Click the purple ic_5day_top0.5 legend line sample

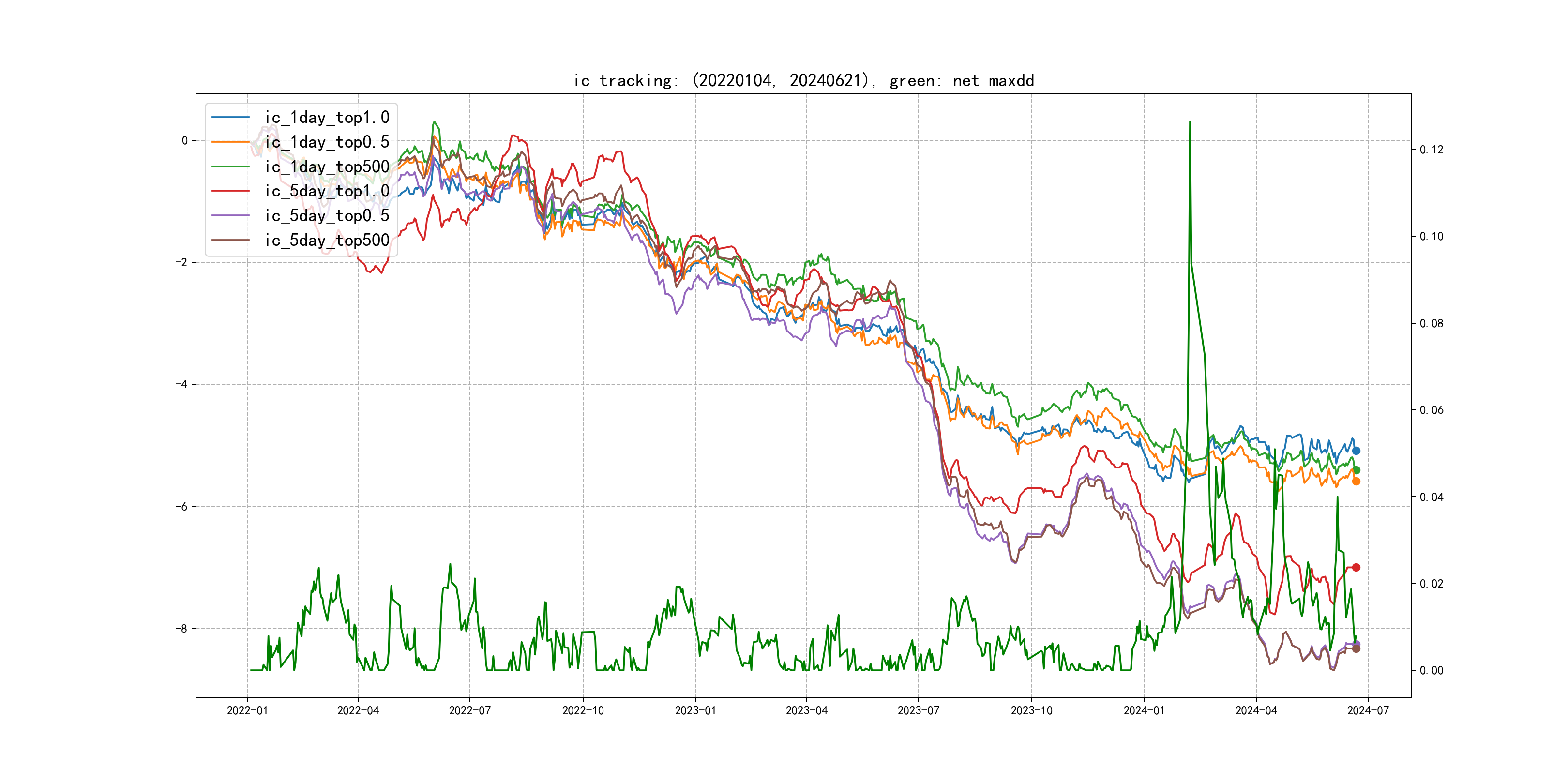pyautogui.click(x=230, y=215)
